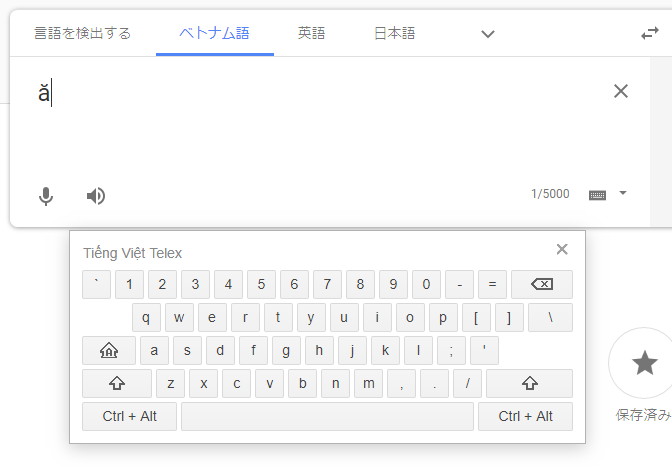Image resolution: width=672 pixels, height=467 pixels.
Task: Tap the y key
Action: coord(311,317)
